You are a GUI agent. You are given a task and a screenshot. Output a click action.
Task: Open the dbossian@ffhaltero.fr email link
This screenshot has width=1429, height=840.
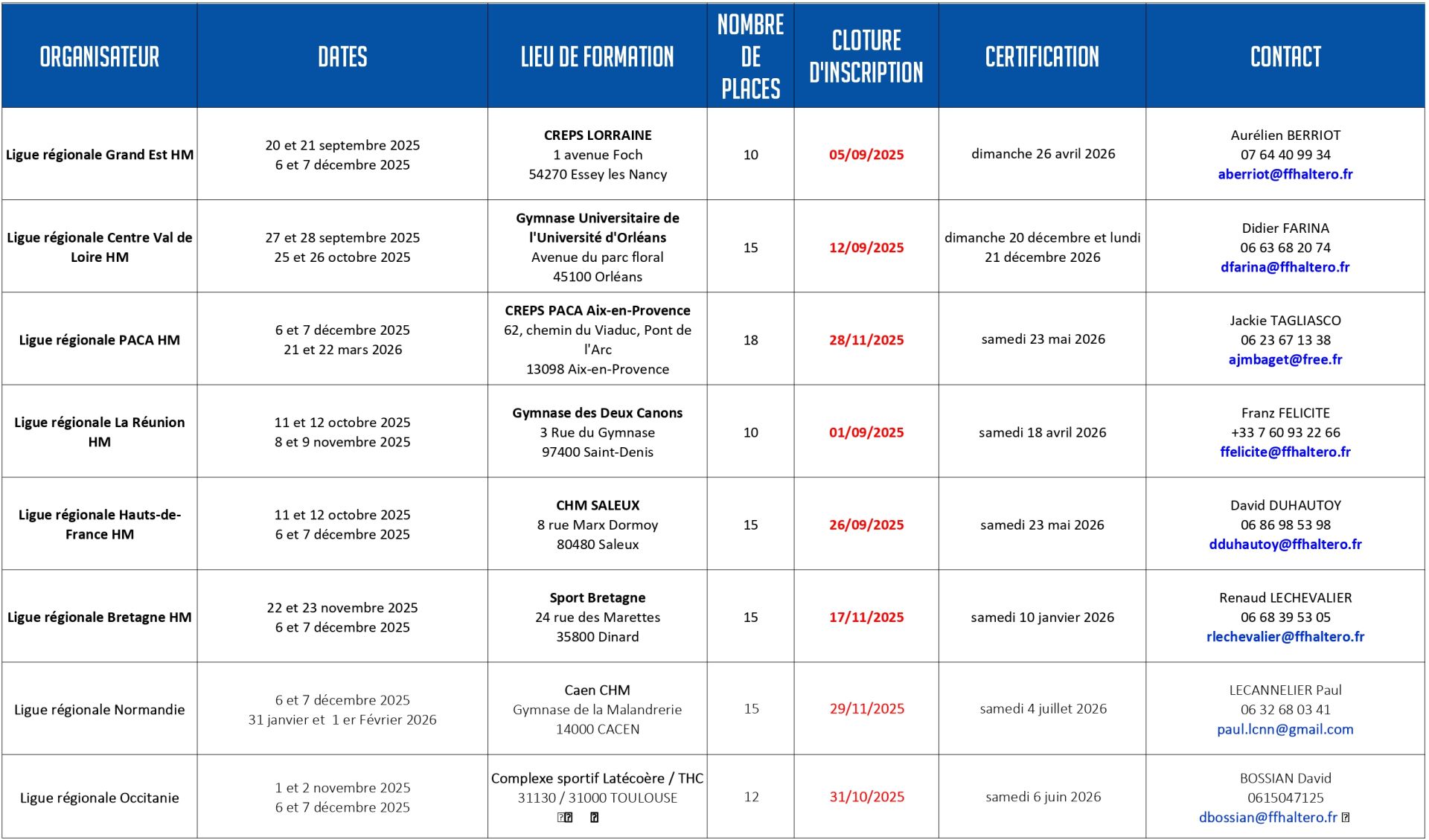click(x=1267, y=817)
